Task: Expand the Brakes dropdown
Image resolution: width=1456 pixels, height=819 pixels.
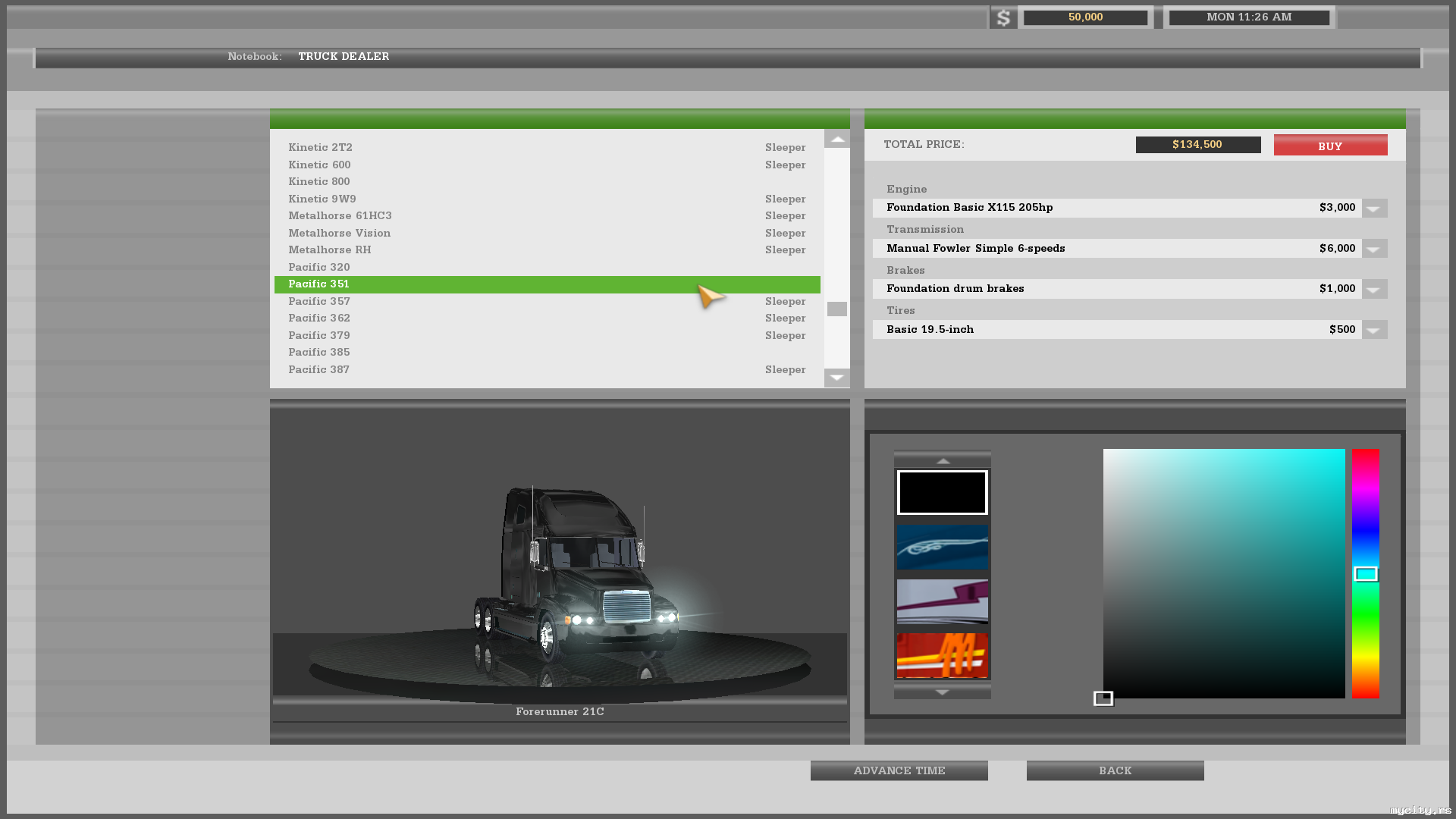Action: pyautogui.click(x=1373, y=289)
